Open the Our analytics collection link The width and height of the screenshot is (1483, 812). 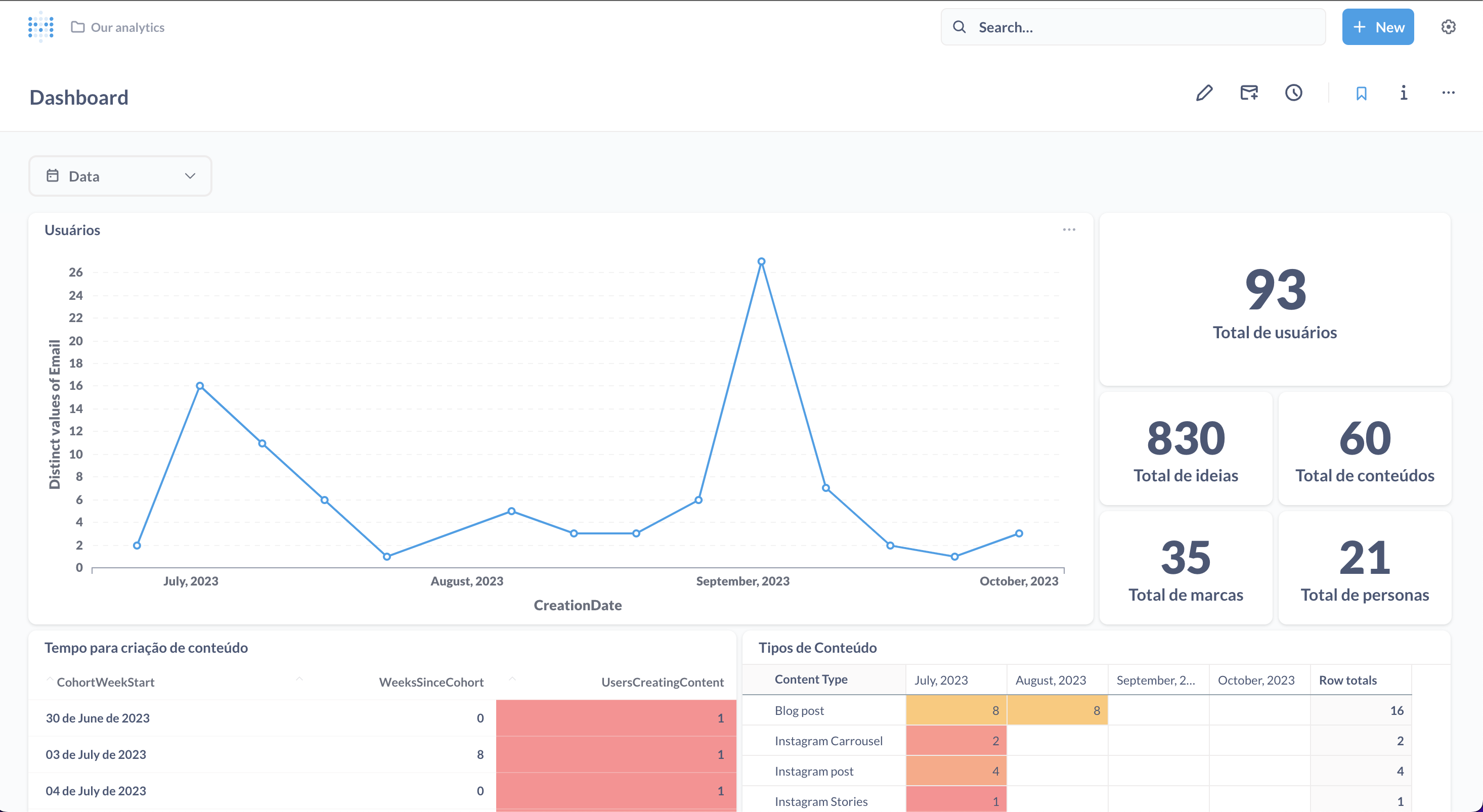(x=127, y=27)
